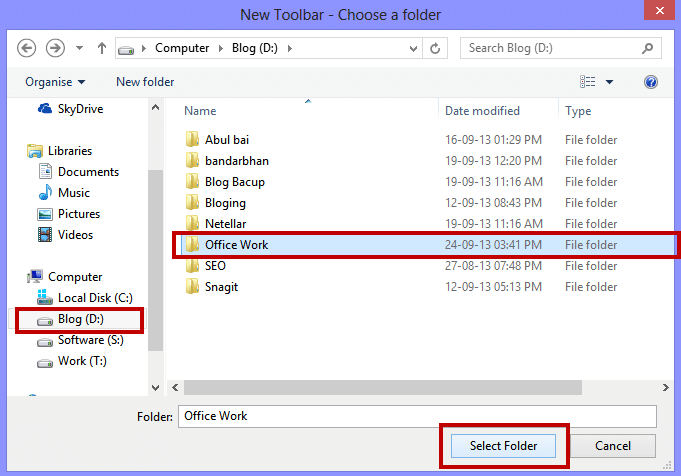Open the Organise dropdown menu

(55, 82)
